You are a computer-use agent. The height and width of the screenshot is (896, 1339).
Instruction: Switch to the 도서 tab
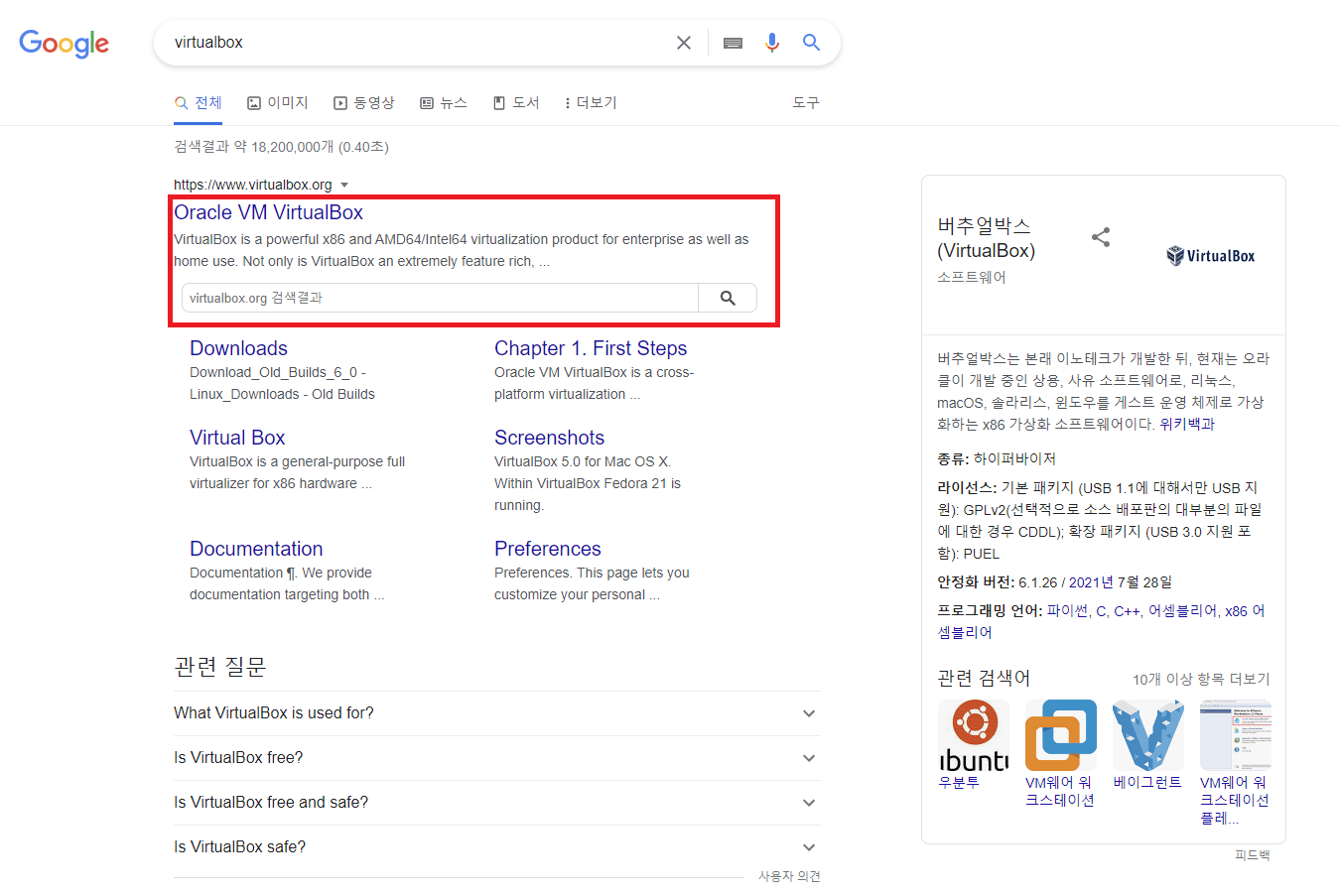coord(516,103)
